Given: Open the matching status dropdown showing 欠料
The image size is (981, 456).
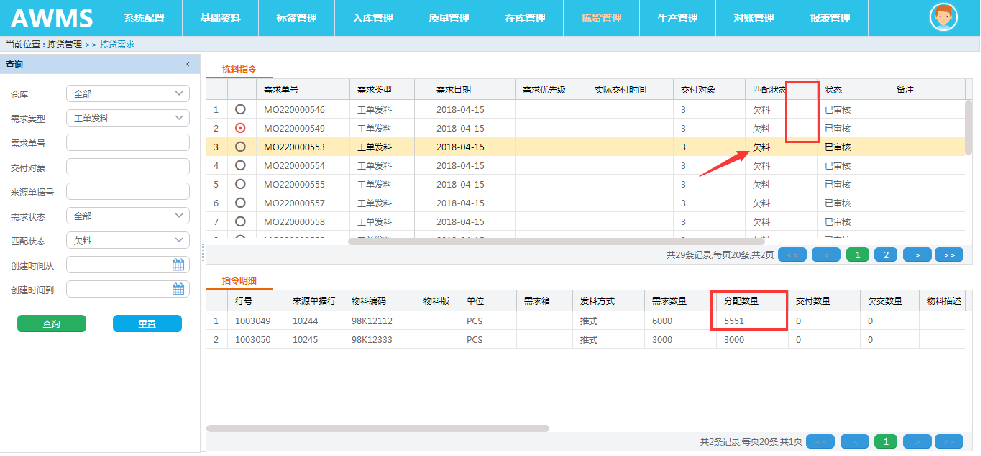Looking at the screenshot, I should [x=127, y=240].
